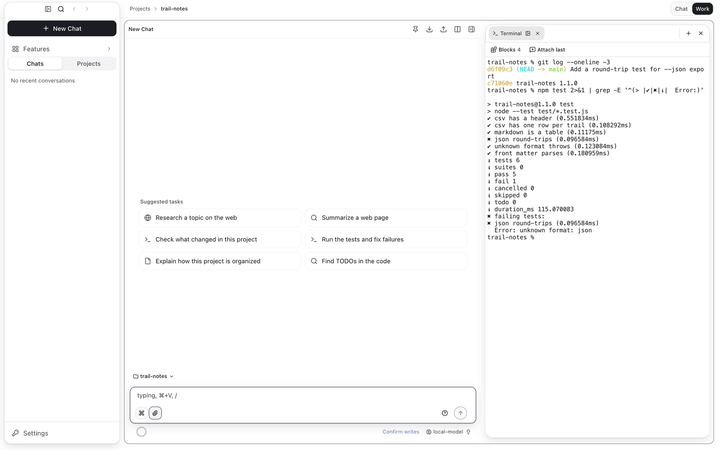Click the 'No recent conversations' text
The image size is (720, 450).
point(43,80)
